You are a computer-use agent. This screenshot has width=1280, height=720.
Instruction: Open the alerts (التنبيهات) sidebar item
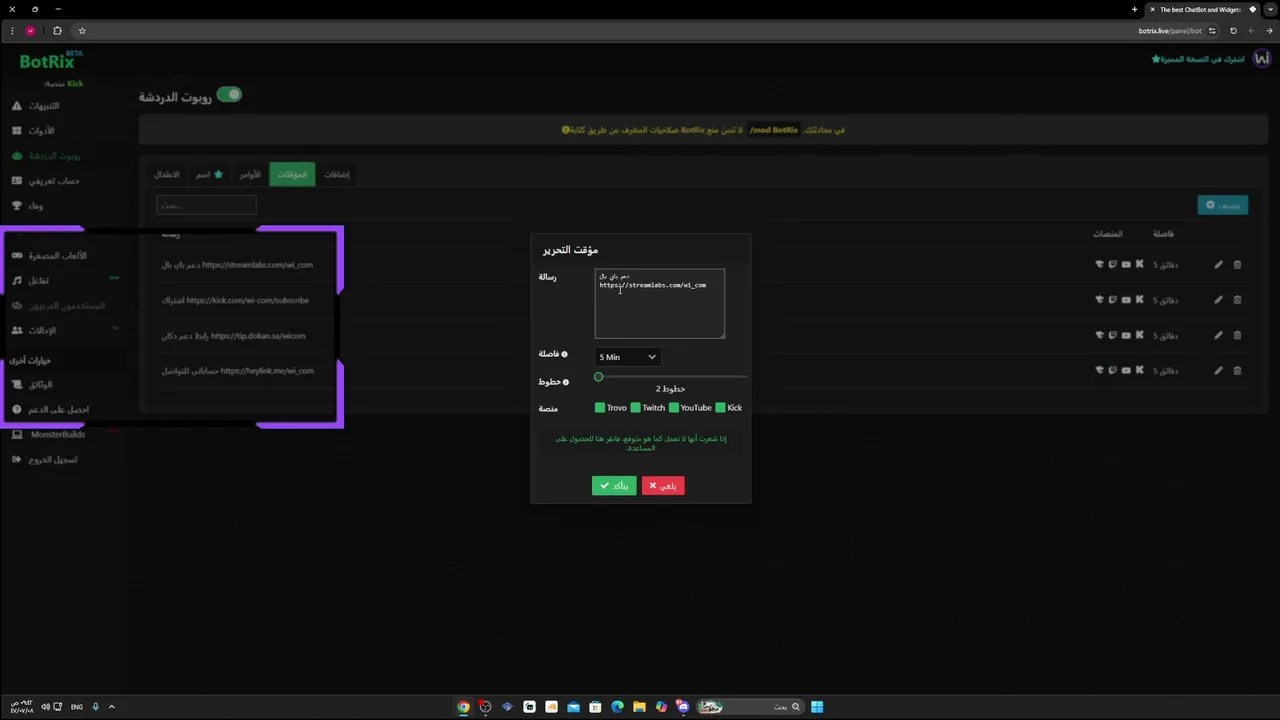[36, 106]
